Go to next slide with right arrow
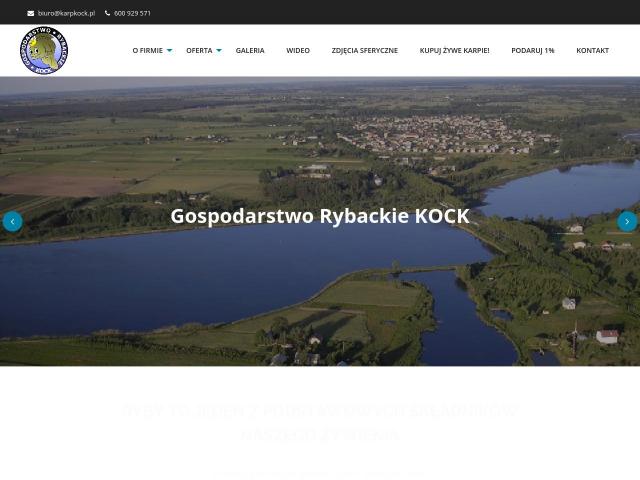This screenshot has width=640, height=480. click(x=627, y=221)
